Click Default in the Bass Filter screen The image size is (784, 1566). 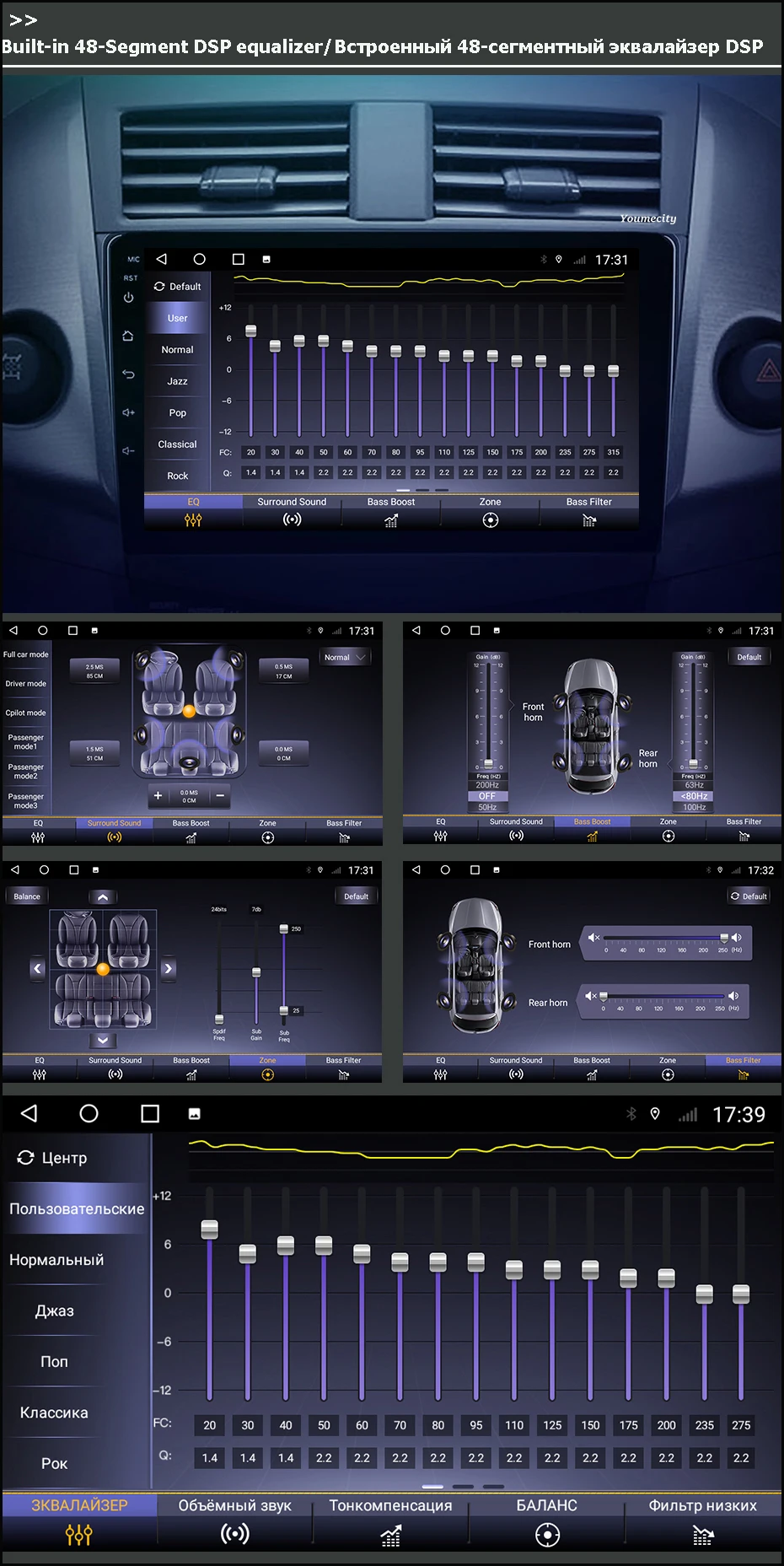coord(749,896)
